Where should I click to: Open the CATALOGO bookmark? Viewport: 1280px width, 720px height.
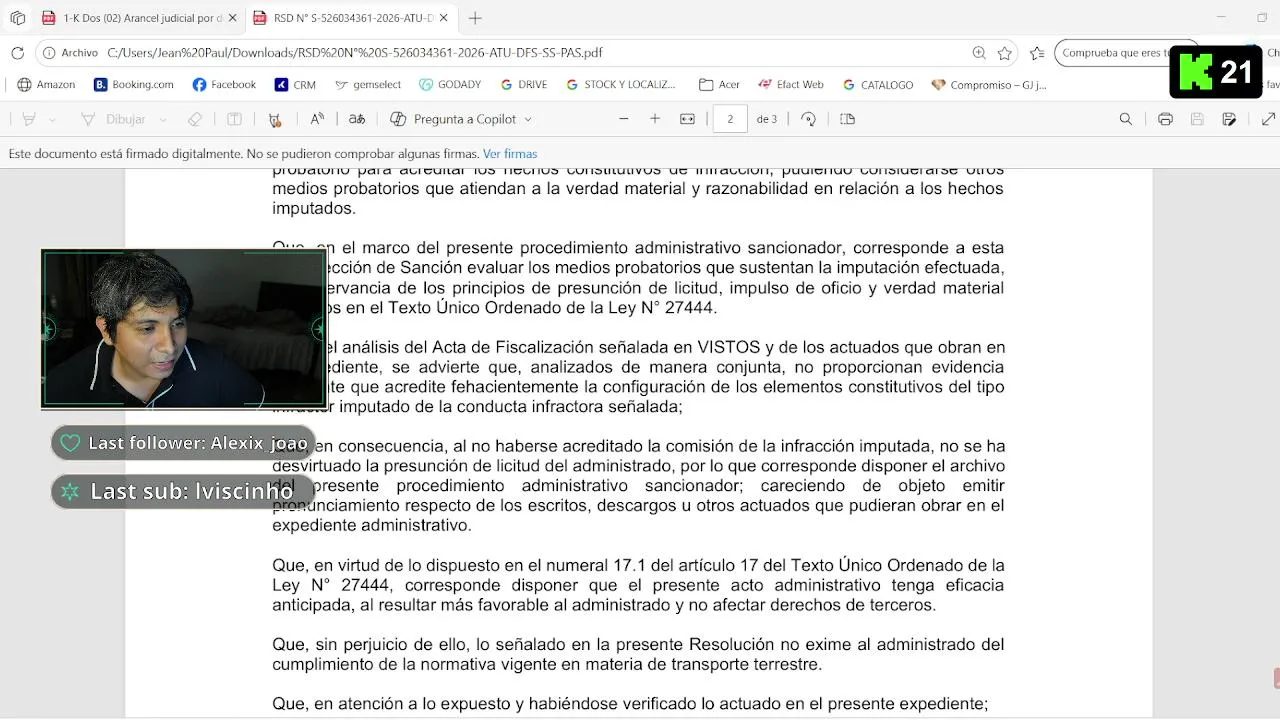point(878,85)
